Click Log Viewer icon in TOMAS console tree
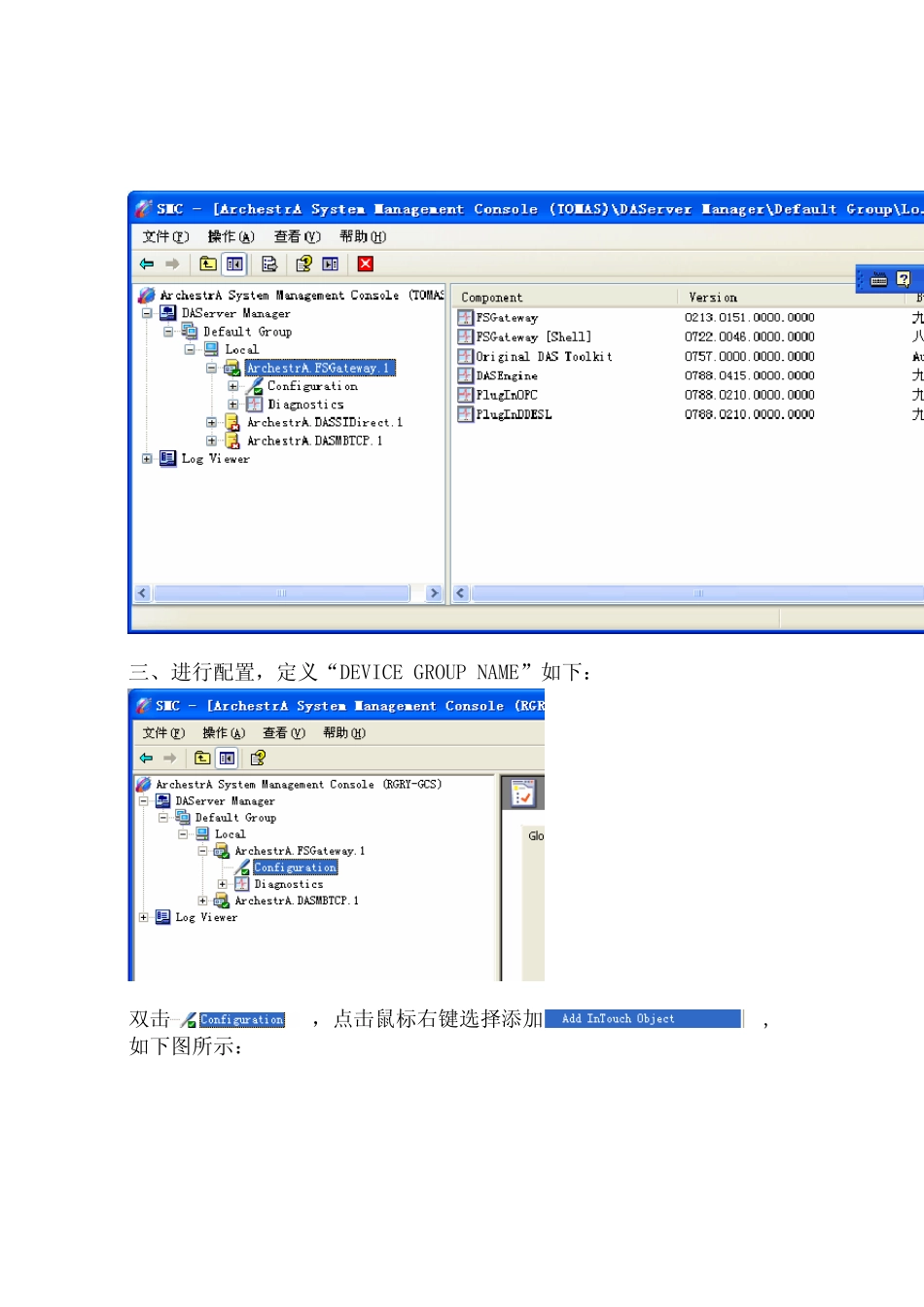 [x=167, y=458]
